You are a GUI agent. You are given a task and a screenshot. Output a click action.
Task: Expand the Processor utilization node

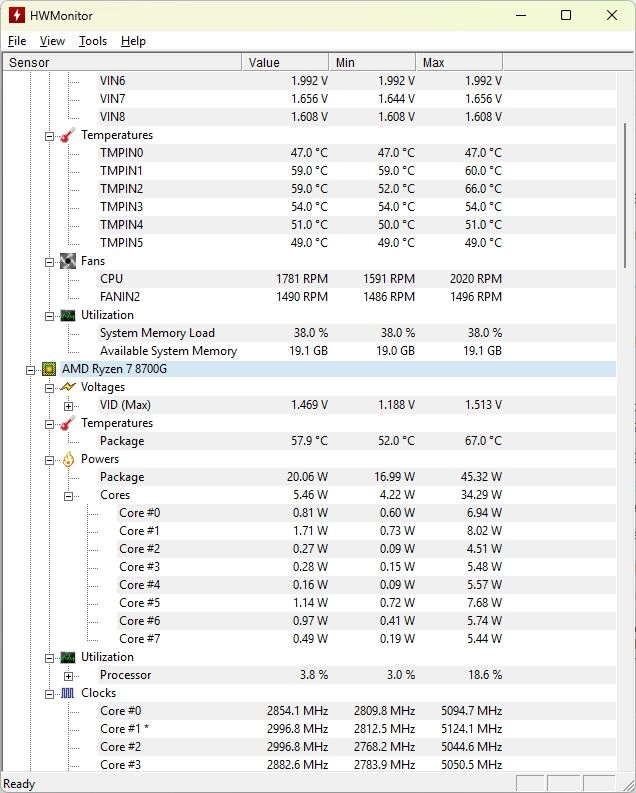pos(68,676)
